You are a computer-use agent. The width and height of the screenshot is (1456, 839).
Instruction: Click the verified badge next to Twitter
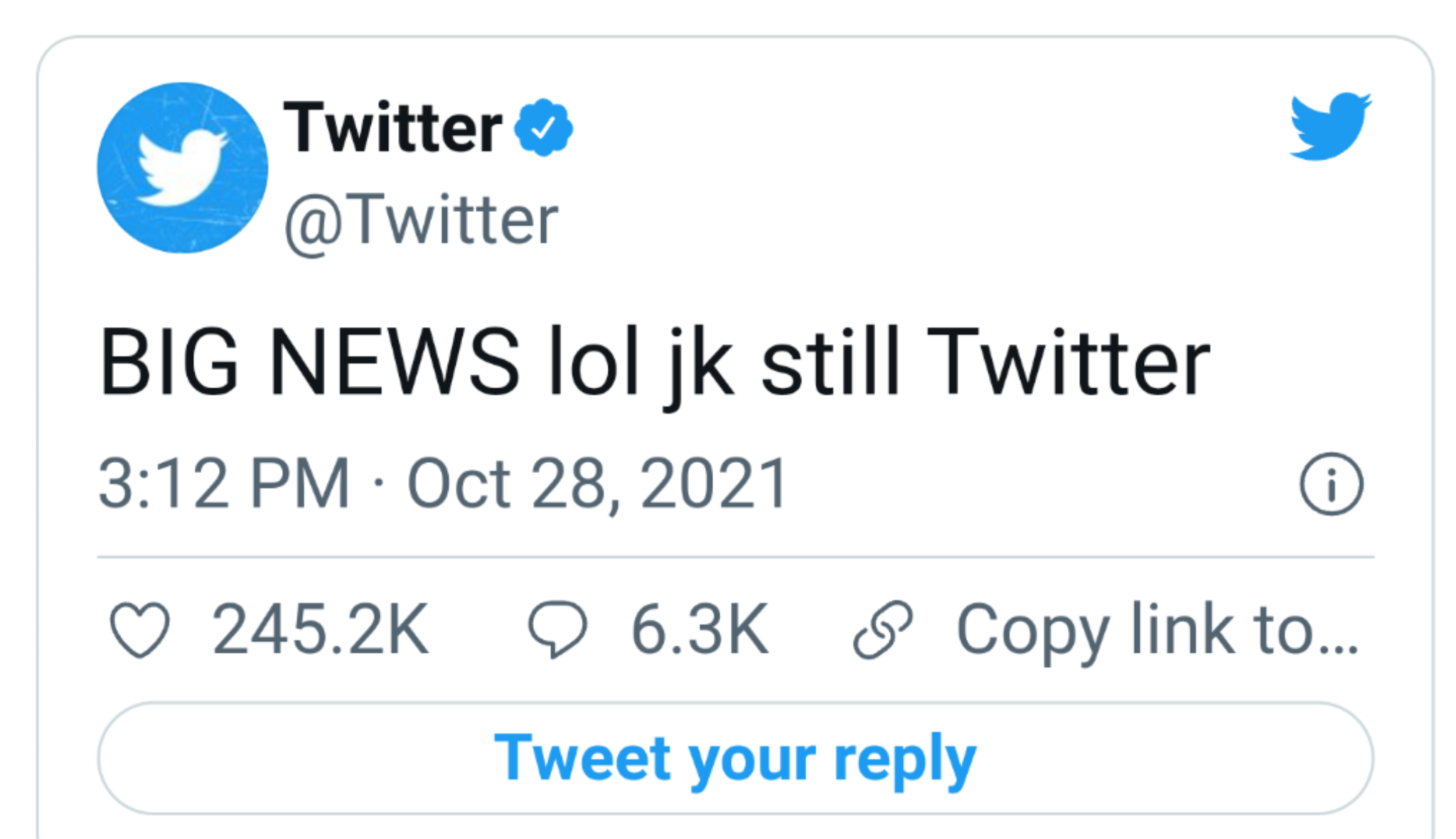point(544,127)
